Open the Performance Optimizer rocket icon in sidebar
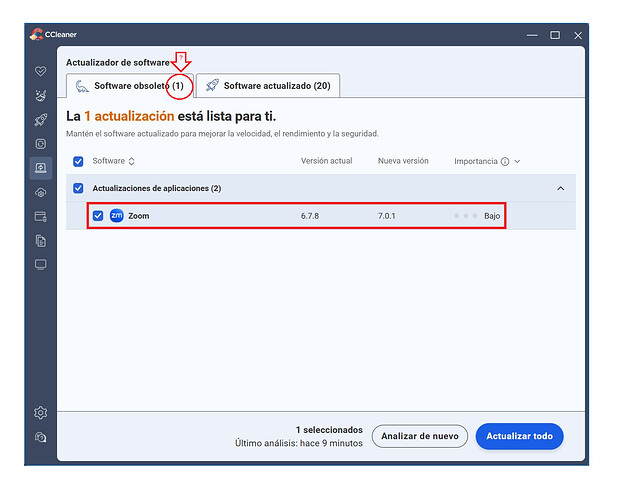This screenshot has width=622, height=500. click(x=40, y=120)
